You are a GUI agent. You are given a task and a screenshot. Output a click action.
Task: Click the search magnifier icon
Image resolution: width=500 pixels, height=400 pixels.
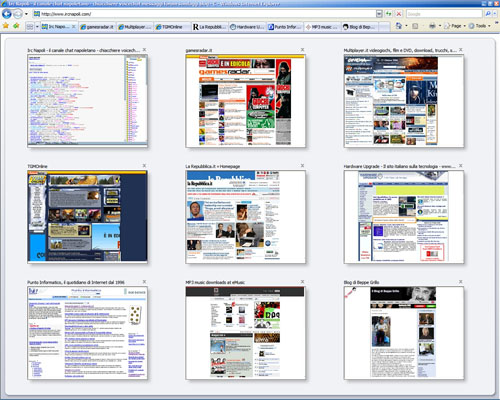488,14
